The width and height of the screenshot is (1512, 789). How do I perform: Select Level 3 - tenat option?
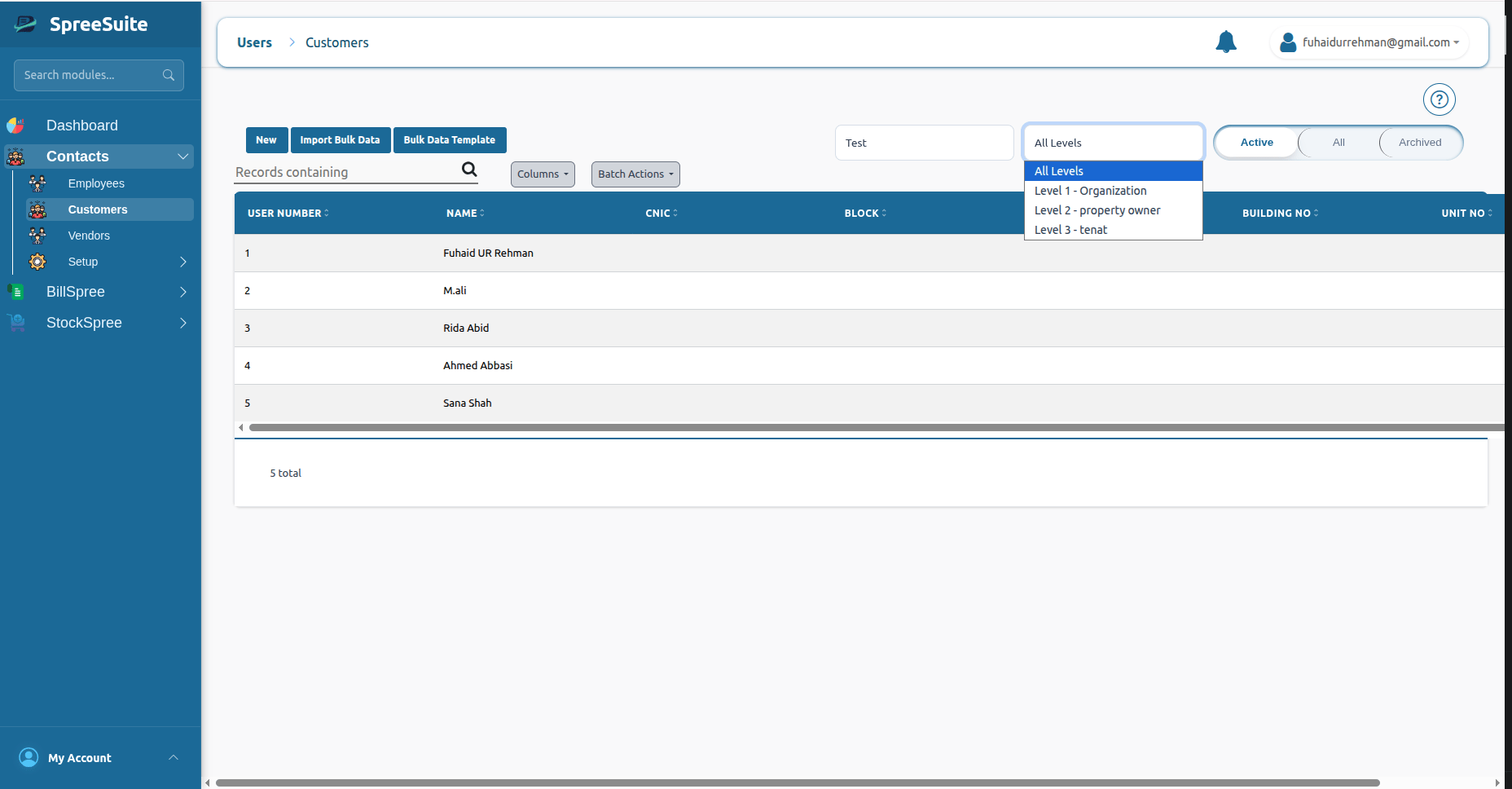tap(1113, 230)
